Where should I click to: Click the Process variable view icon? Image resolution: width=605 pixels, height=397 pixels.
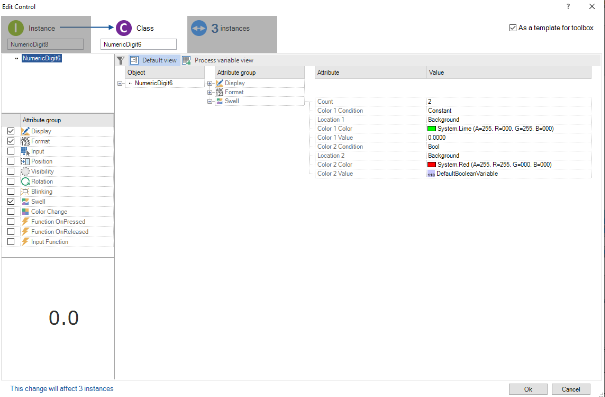point(187,60)
